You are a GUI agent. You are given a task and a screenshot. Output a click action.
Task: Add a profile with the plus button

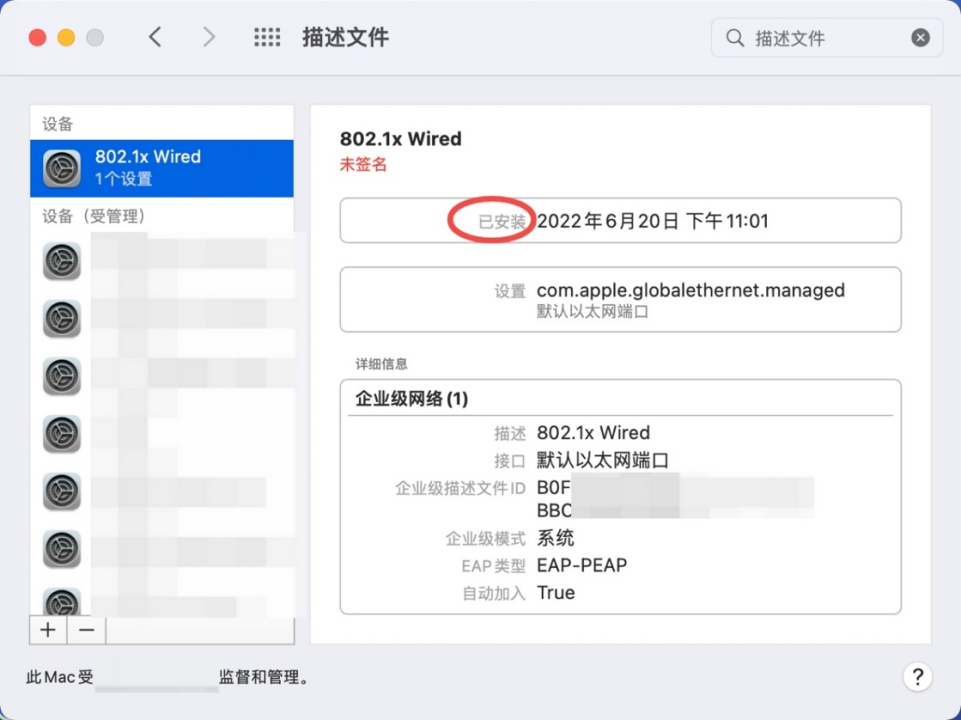click(x=48, y=630)
